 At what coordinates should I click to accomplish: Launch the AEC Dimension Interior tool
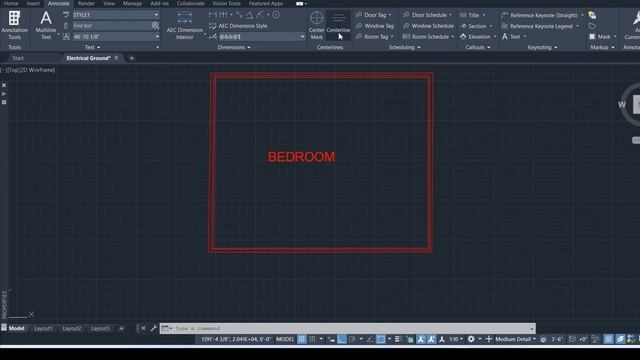coord(184,25)
